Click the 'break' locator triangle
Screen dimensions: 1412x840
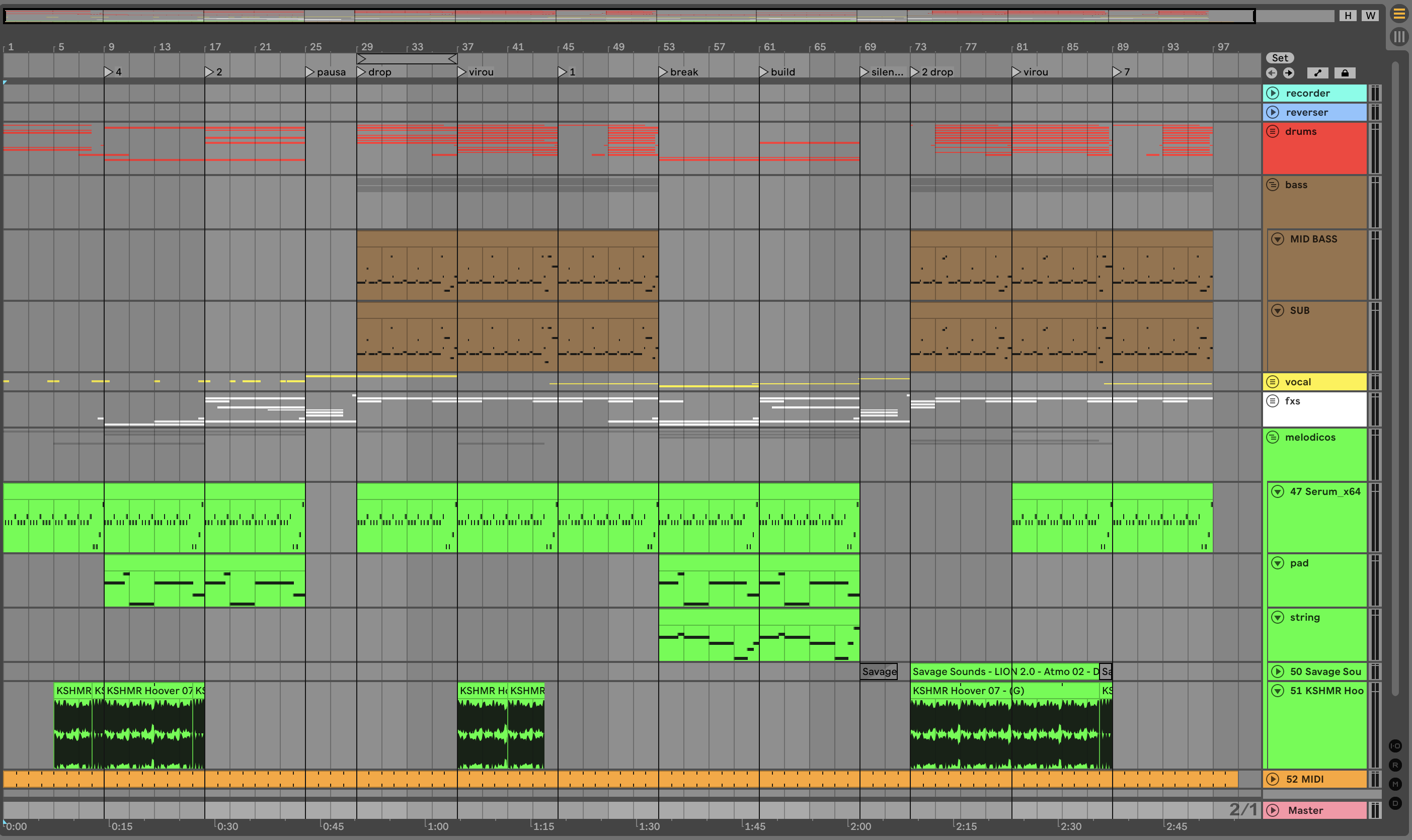[x=663, y=72]
